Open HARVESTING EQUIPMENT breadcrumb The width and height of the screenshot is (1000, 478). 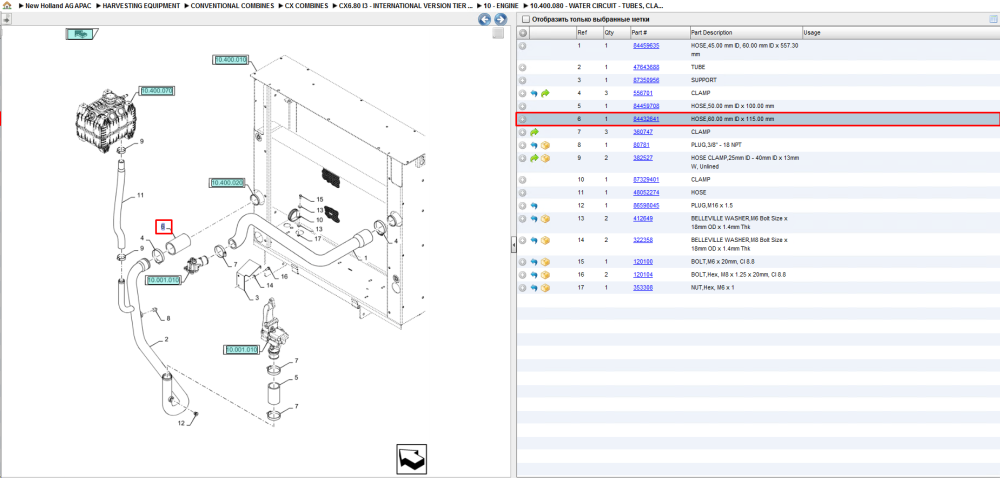point(142,5)
